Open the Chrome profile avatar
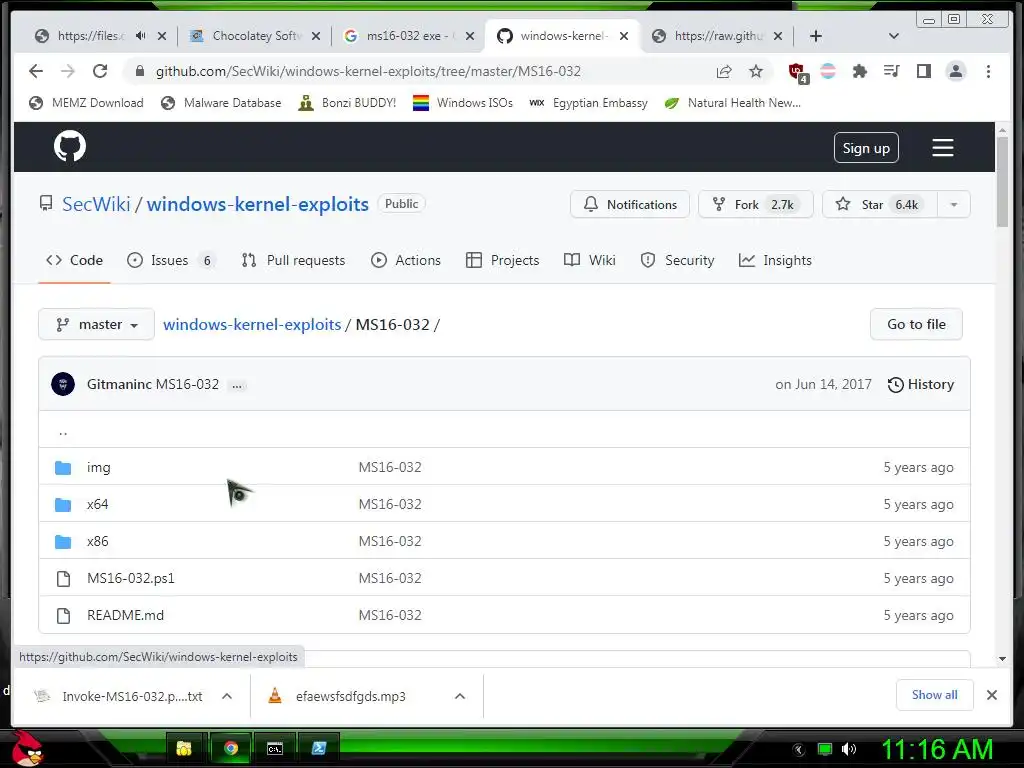Image resolution: width=1024 pixels, height=768 pixels. (x=955, y=71)
